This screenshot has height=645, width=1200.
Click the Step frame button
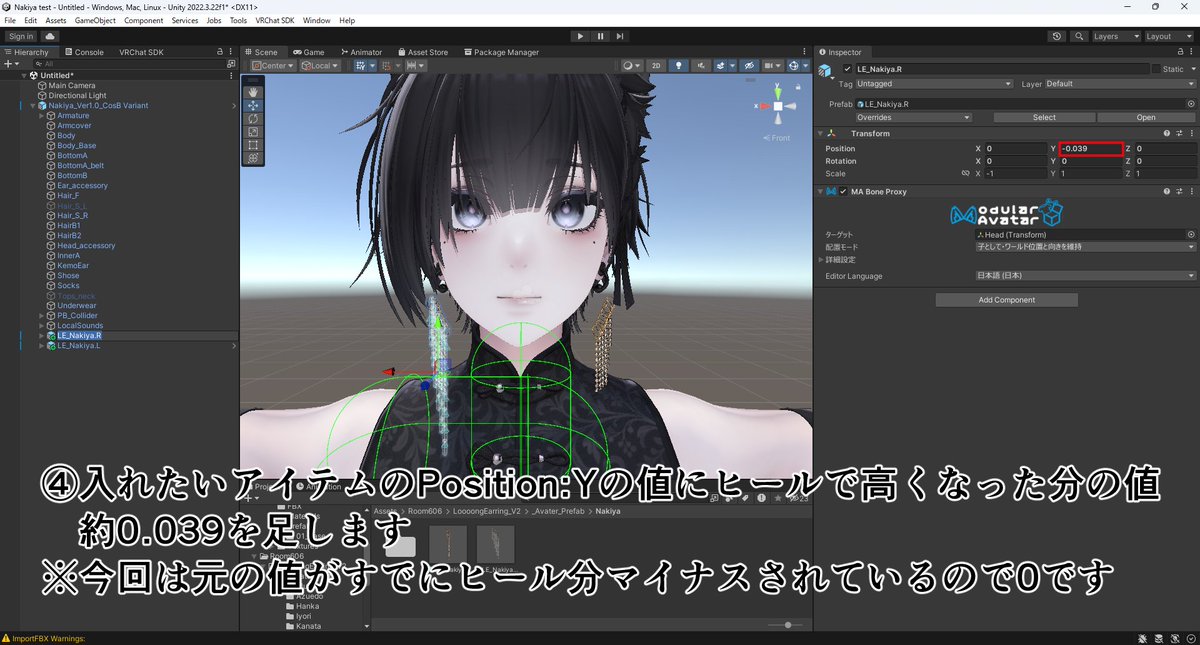622,36
